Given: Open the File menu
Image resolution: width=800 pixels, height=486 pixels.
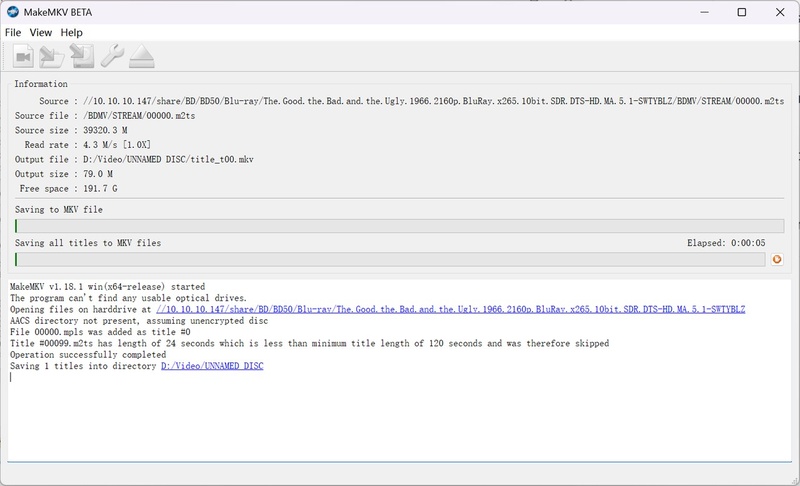Looking at the screenshot, I should coord(13,33).
